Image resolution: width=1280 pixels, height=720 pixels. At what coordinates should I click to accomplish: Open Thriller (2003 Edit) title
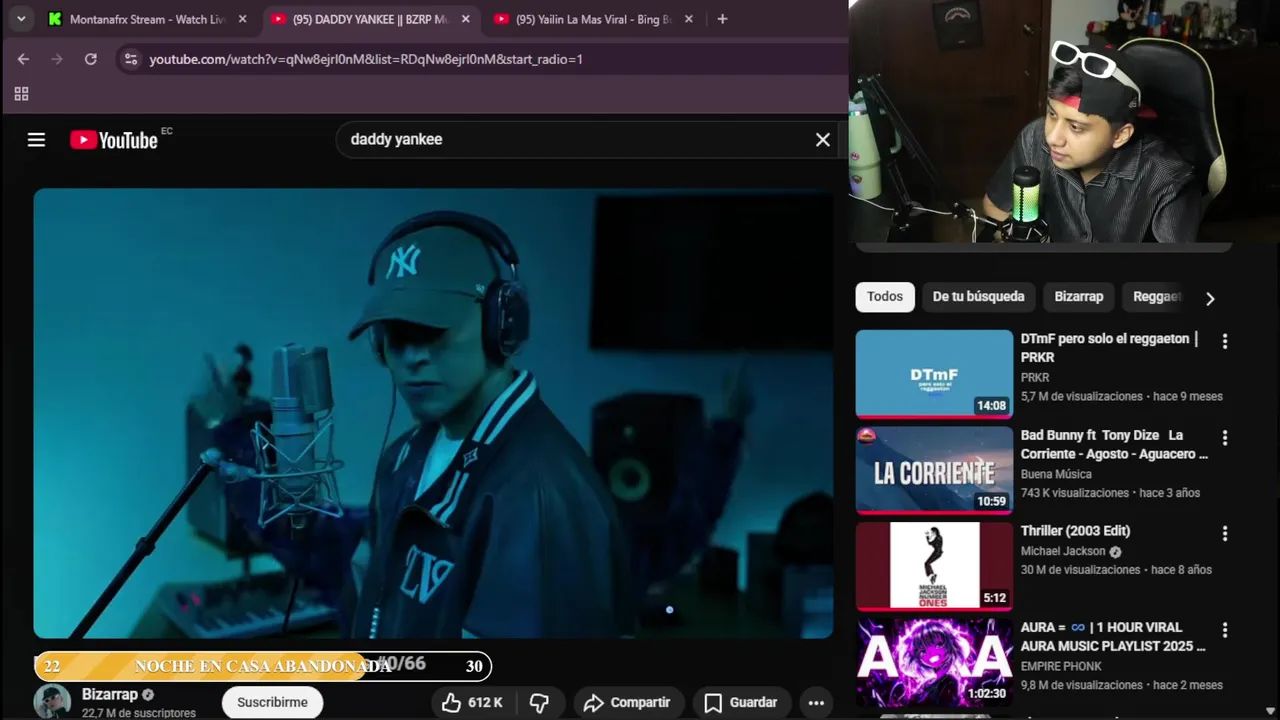tap(1075, 531)
